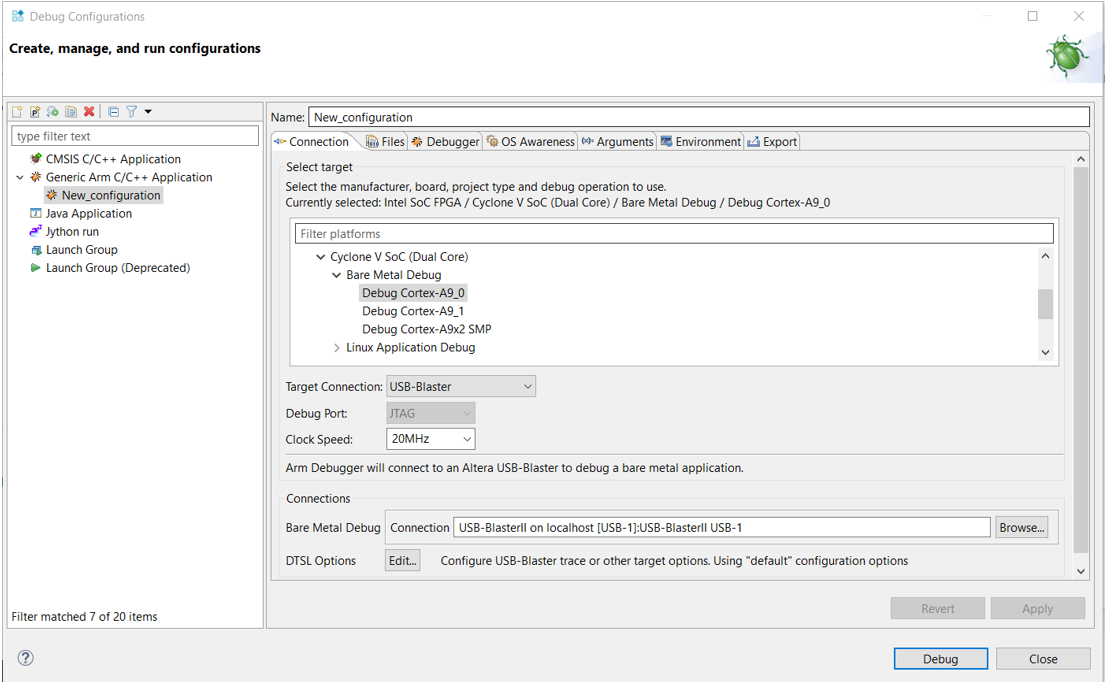Click the Filter platforms input field

[674, 234]
